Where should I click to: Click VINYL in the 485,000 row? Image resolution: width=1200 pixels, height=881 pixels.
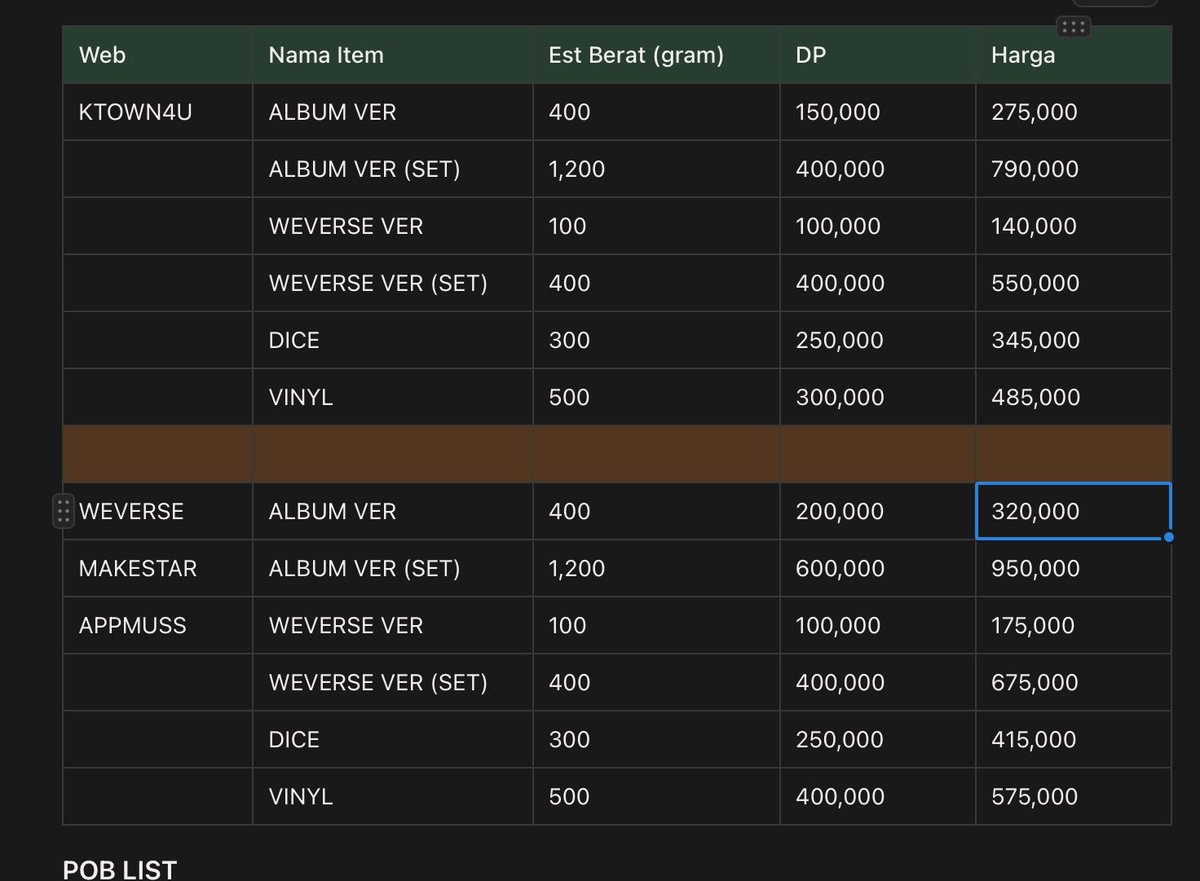(x=393, y=397)
